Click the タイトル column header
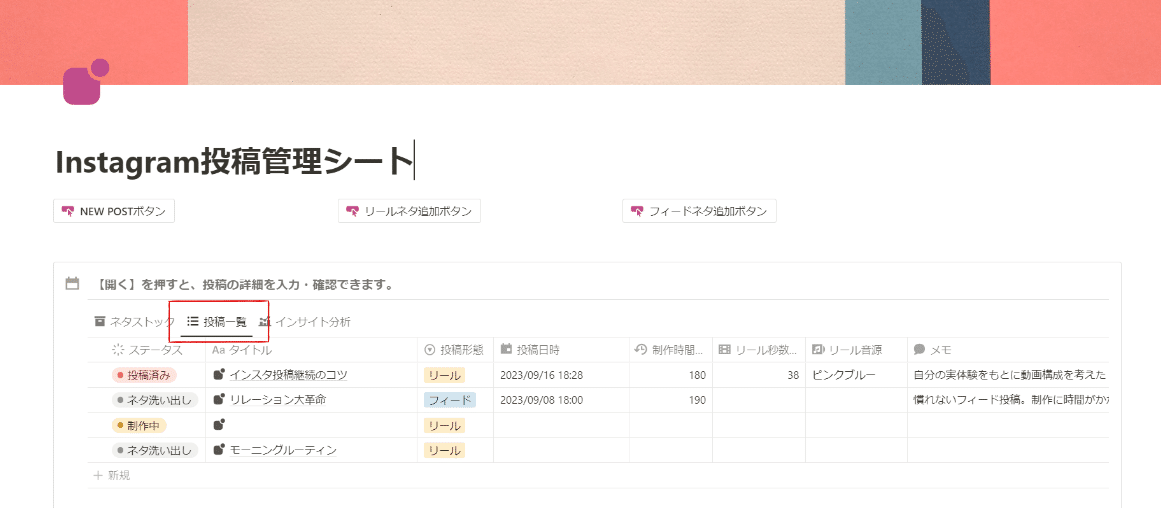 click(312, 350)
